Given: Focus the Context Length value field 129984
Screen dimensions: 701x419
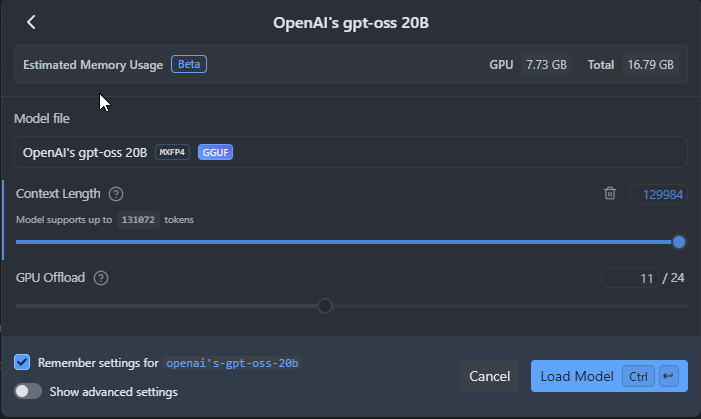Looking at the screenshot, I should coord(658,194).
